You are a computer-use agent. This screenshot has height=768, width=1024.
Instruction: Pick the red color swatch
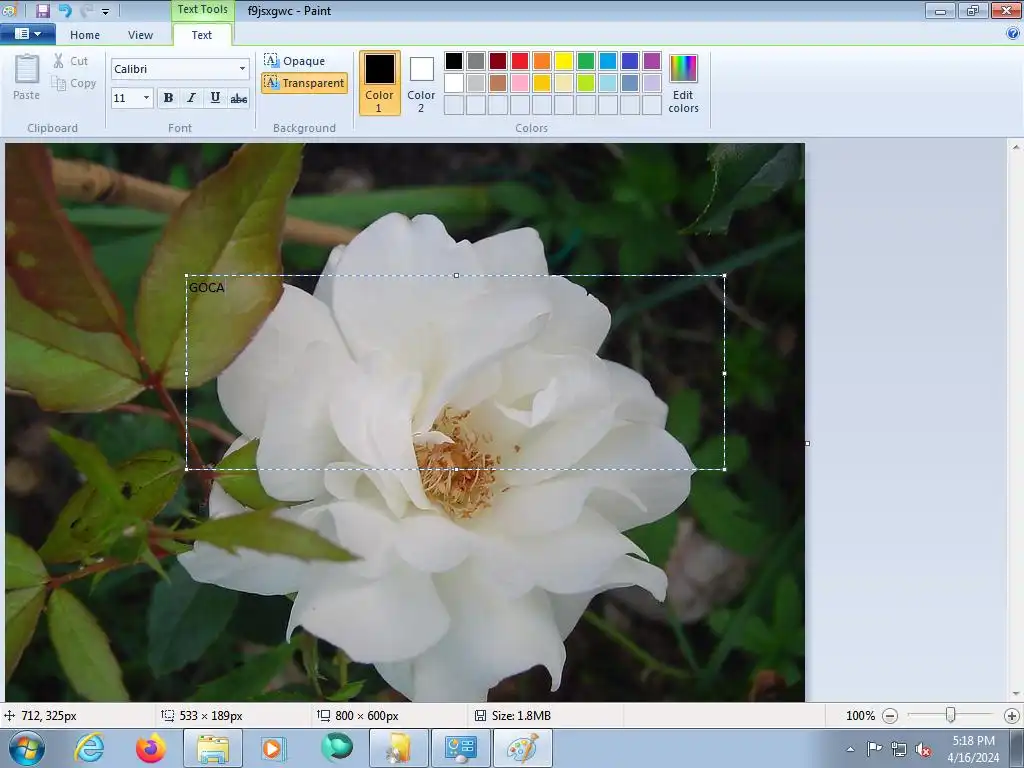pos(520,61)
